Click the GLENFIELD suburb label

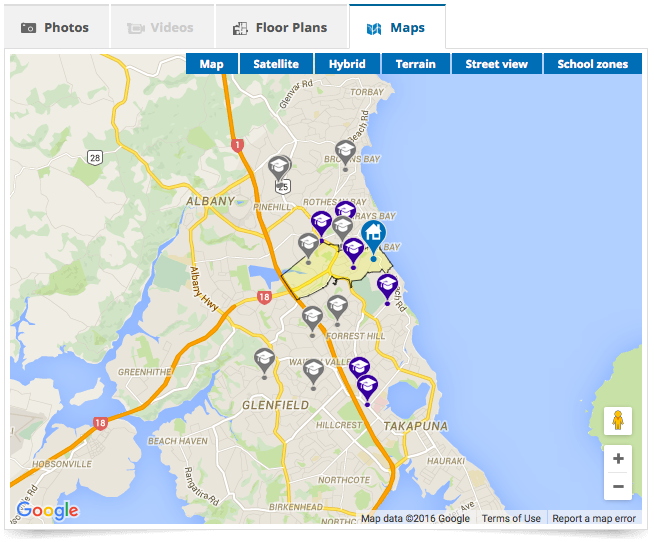pyautogui.click(x=276, y=405)
